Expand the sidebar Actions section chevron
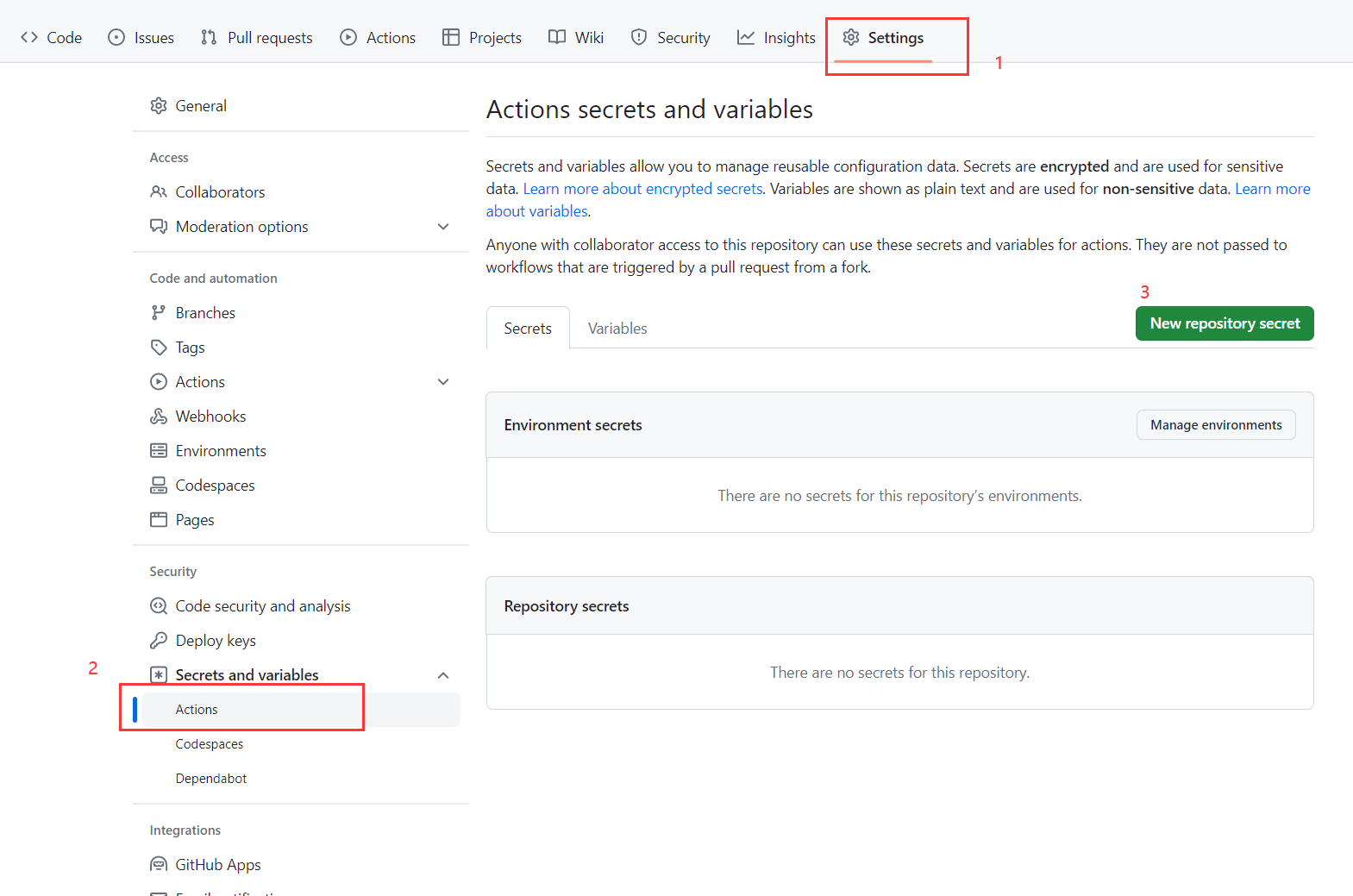Viewport: 1353px width, 896px height. [443, 382]
